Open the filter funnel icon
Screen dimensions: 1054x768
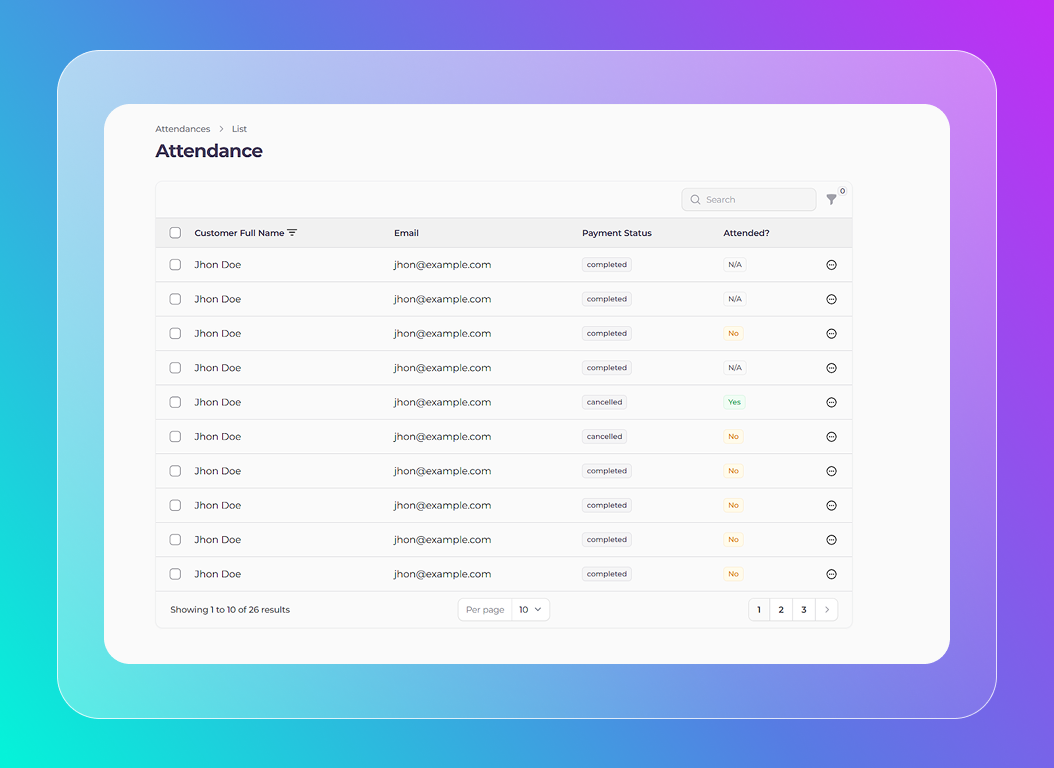point(831,200)
